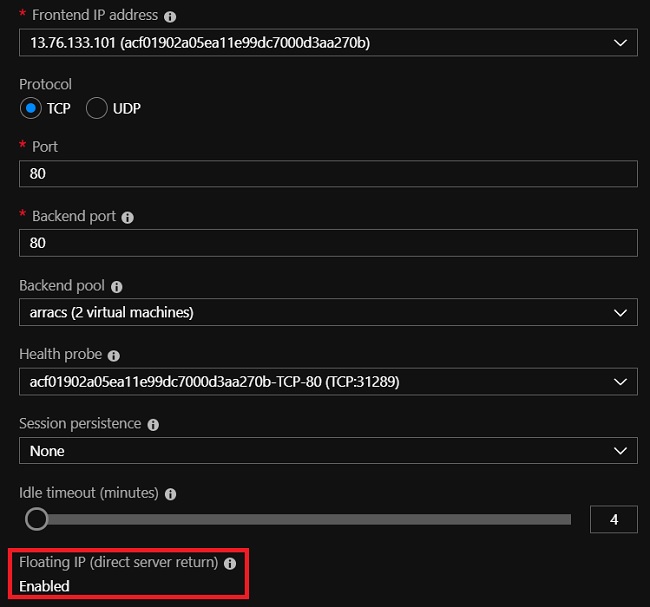The width and height of the screenshot is (650, 607).
Task: Select the TCP protocol radio button
Action: point(31,108)
